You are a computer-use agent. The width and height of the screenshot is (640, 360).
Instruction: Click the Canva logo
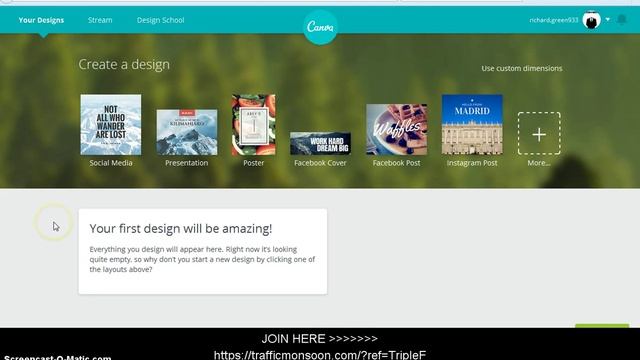[320, 27]
